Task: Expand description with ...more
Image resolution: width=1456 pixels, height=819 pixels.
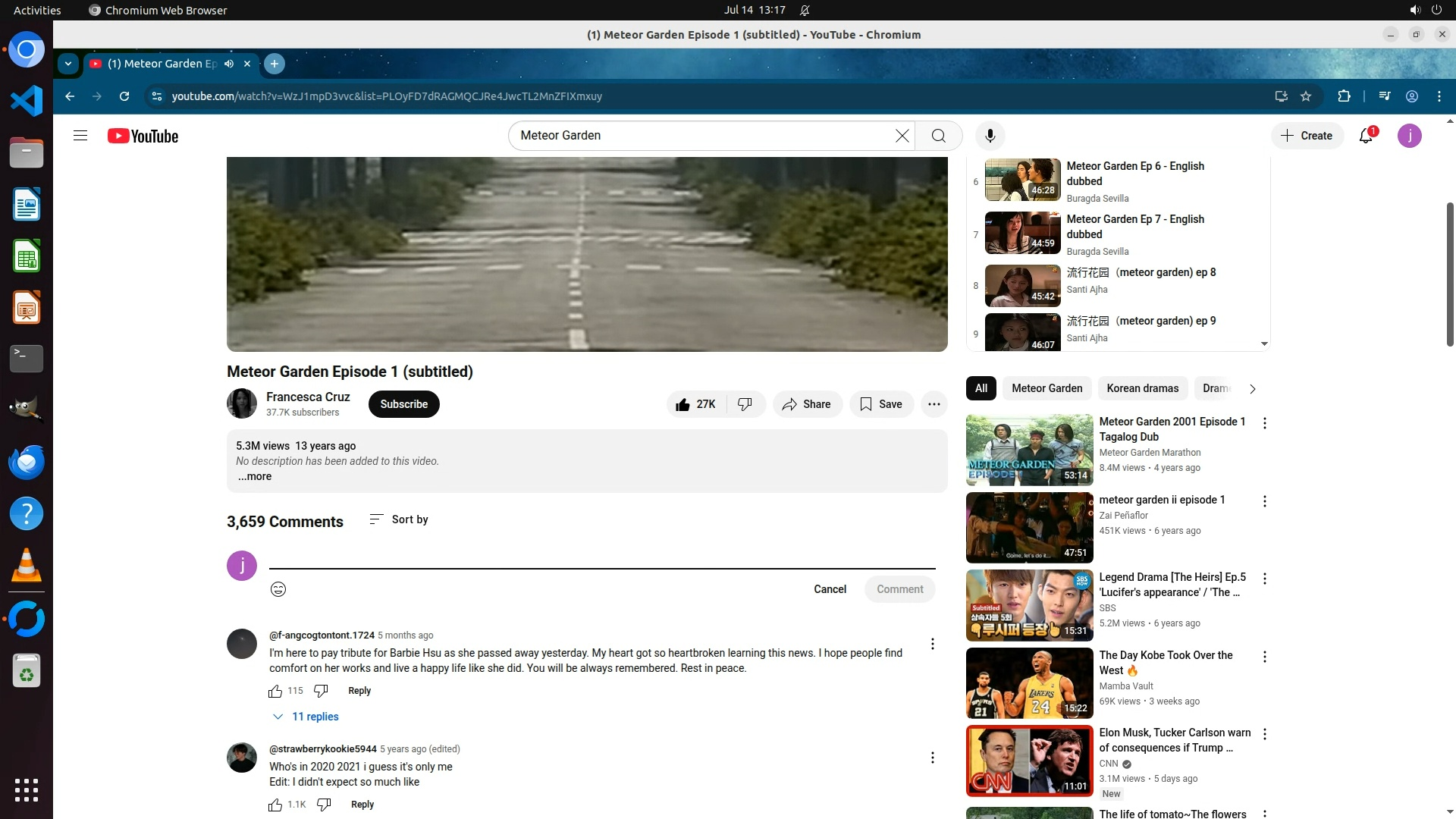Action: pyautogui.click(x=255, y=476)
